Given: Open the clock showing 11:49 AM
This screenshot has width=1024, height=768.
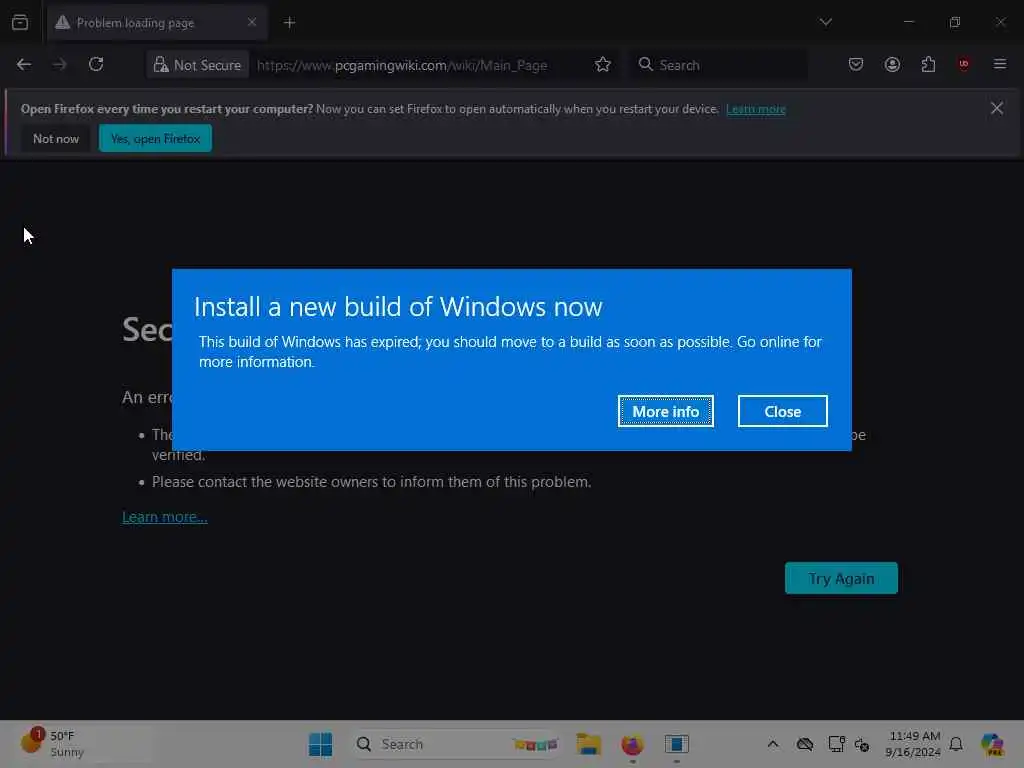Looking at the screenshot, I should [x=913, y=744].
